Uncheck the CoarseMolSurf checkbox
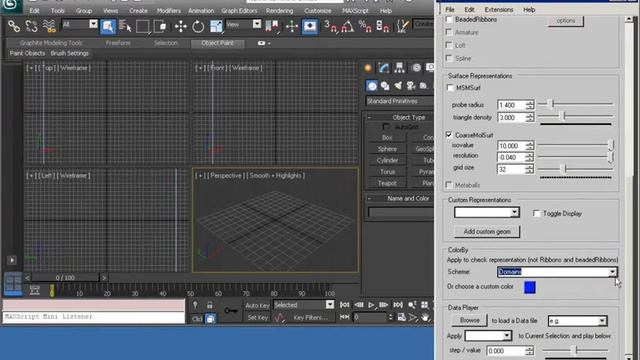Screen dimensions: 640x360 pos(449,135)
